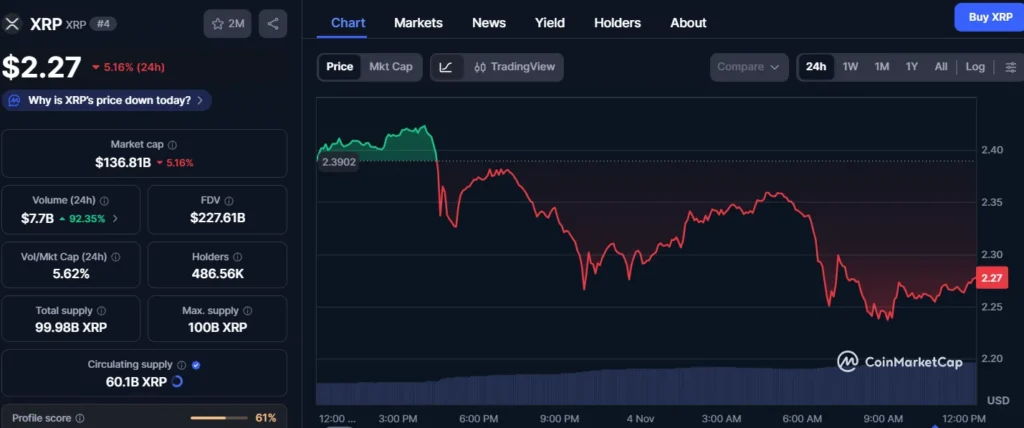
Task: Click the verified badge beside Circulating supply
Action: tap(195, 366)
